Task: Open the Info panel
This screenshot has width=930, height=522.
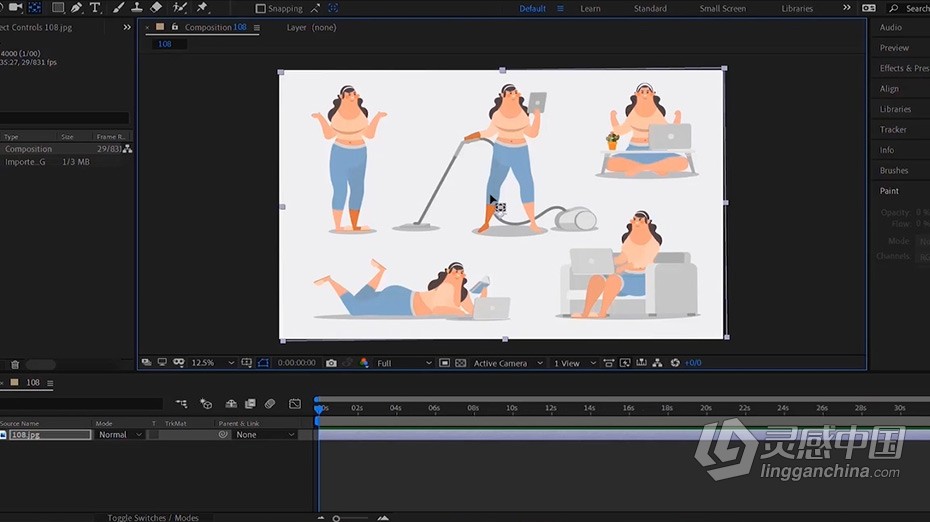Action: 887,150
